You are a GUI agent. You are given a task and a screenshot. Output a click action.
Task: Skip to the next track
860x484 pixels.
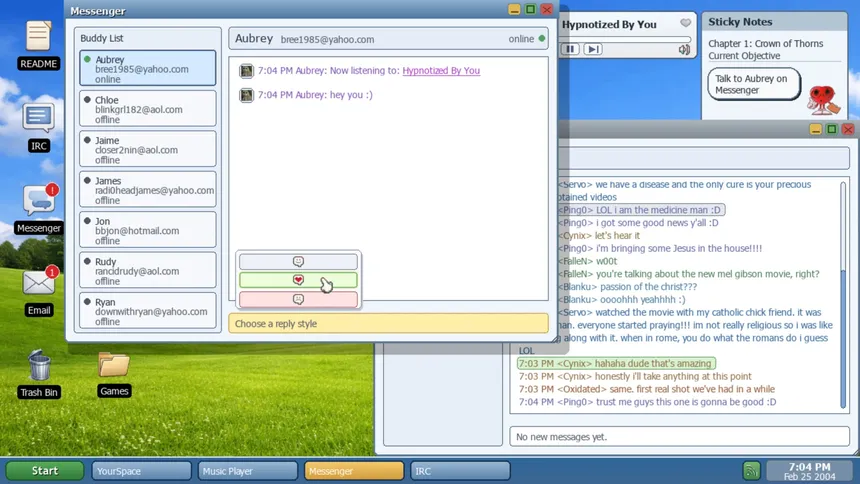click(x=593, y=49)
